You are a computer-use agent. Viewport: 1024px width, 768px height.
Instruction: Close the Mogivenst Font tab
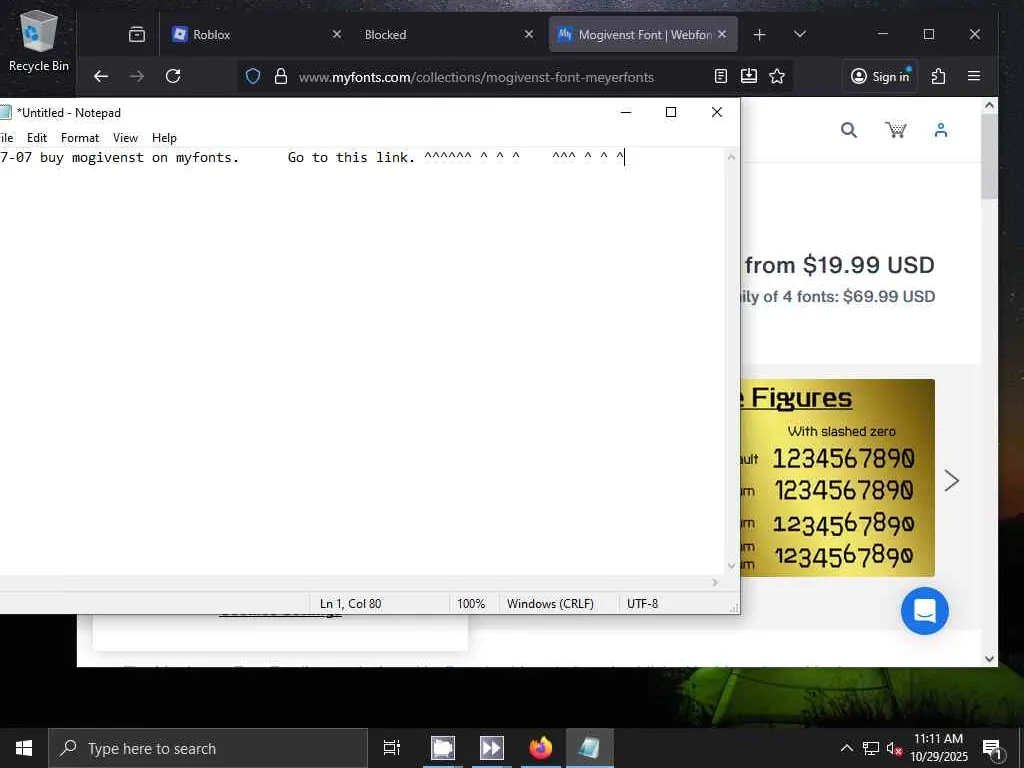point(722,34)
